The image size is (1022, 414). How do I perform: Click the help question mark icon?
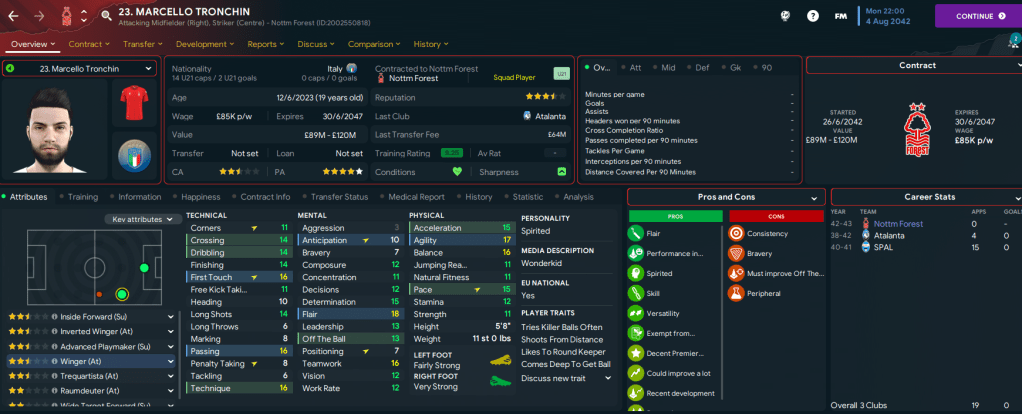pos(813,16)
